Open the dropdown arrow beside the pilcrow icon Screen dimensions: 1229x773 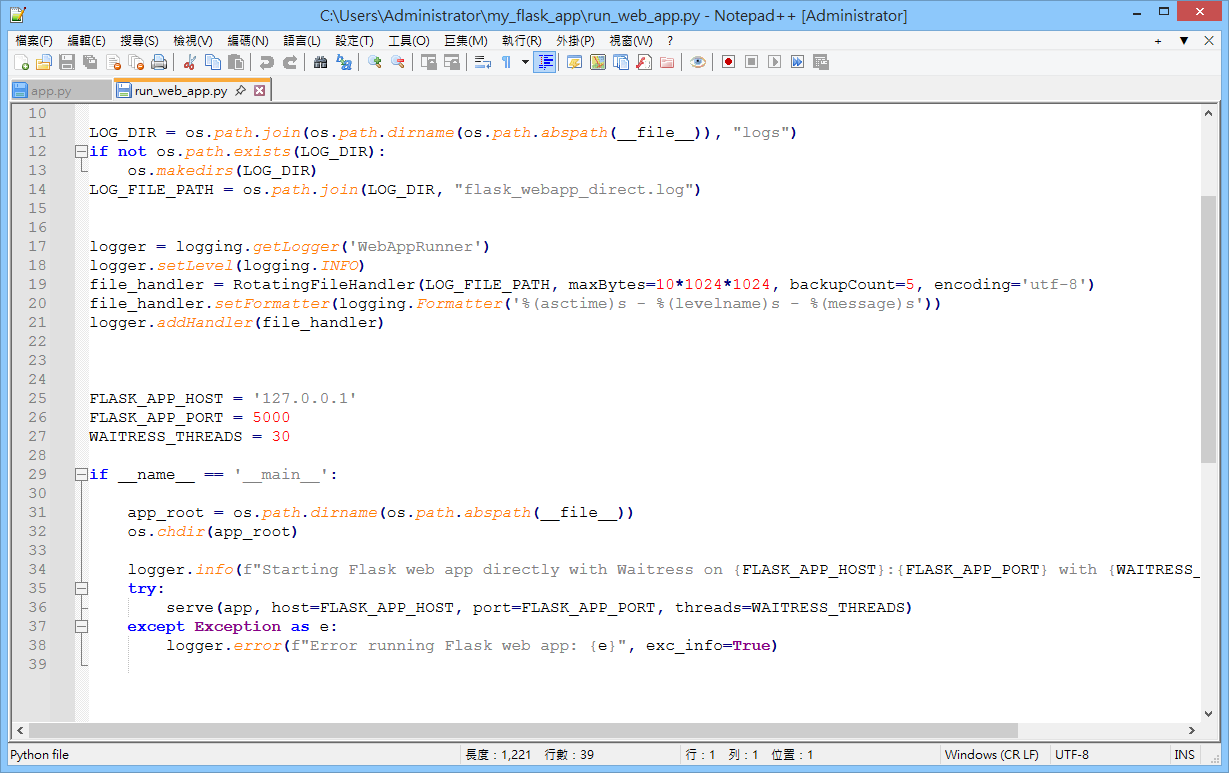pyautogui.click(x=525, y=62)
